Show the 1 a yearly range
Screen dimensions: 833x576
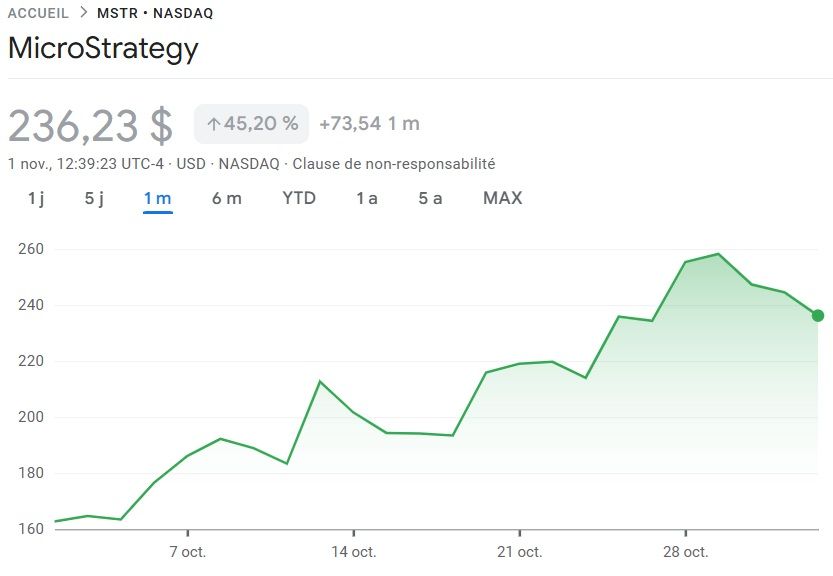click(367, 198)
